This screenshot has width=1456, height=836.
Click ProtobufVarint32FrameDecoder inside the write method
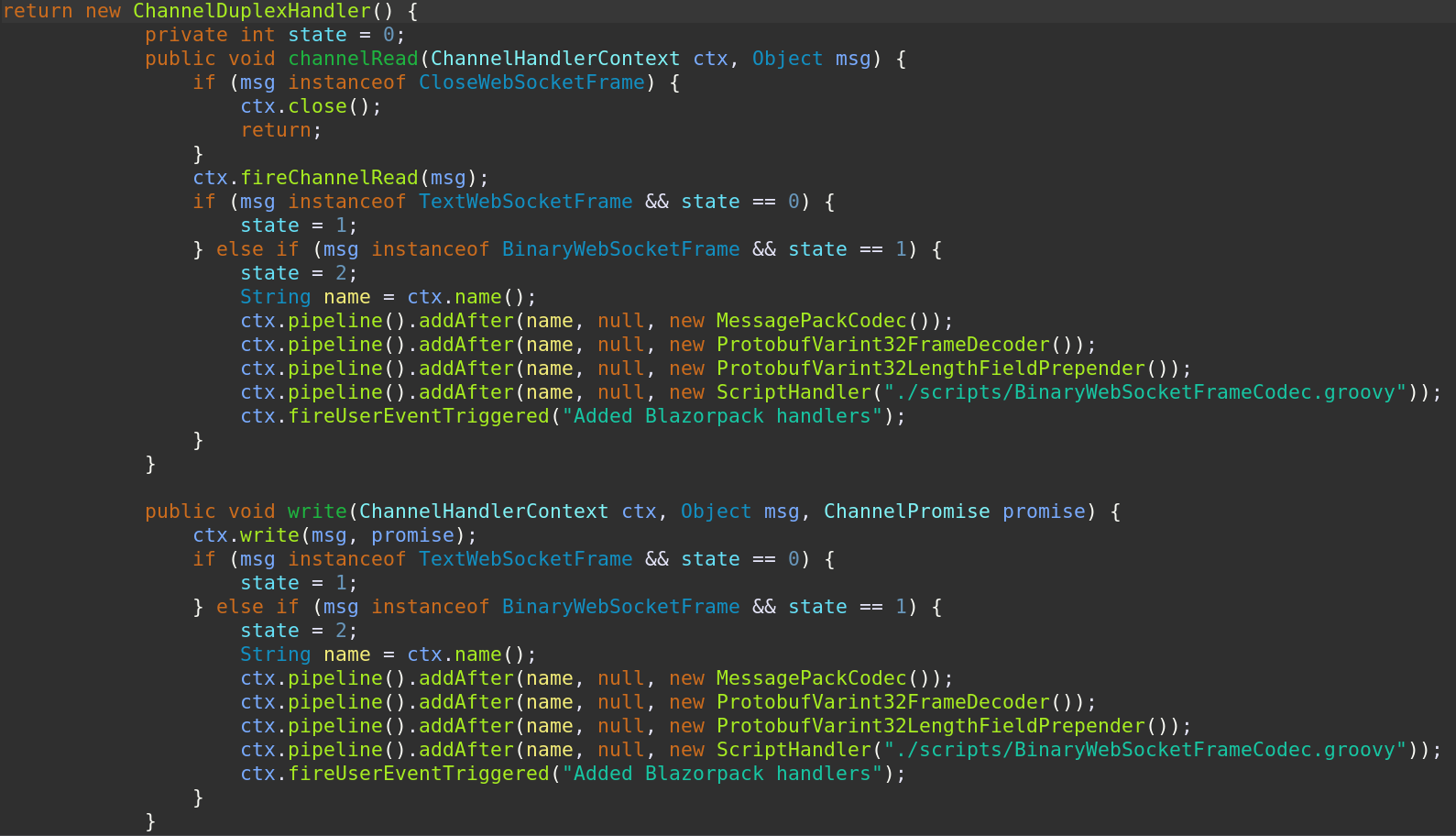click(x=882, y=702)
